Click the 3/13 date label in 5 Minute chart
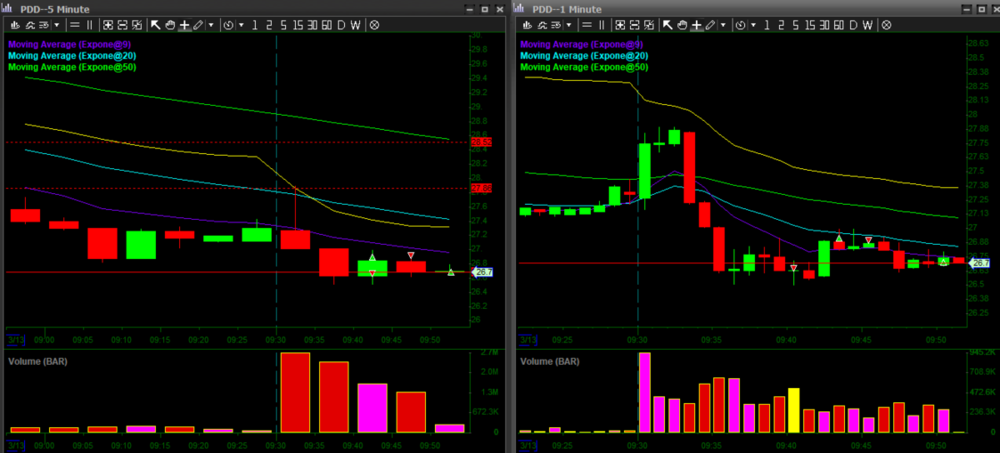 click(x=14, y=338)
